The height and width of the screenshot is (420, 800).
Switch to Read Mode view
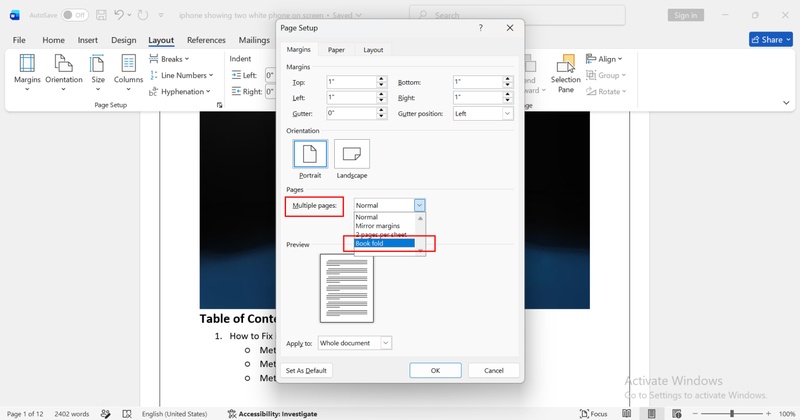pos(627,414)
